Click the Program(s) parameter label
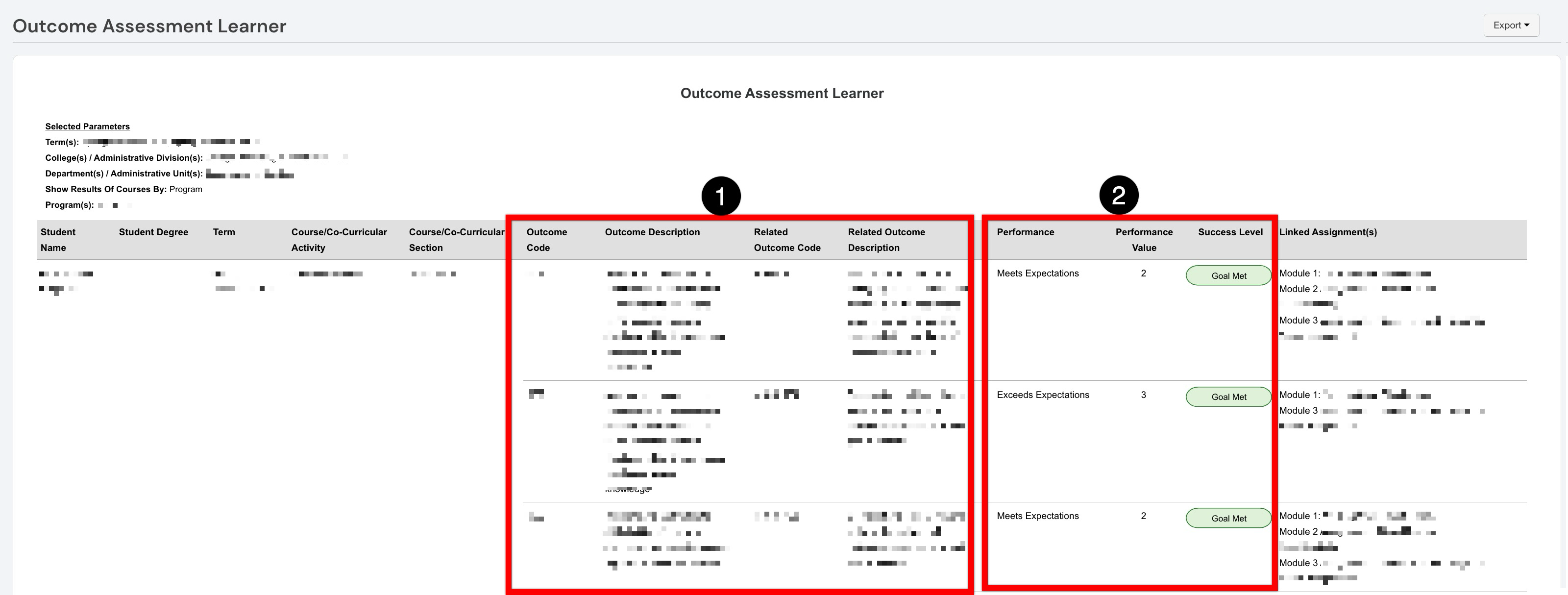 click(x=70, y=205)
